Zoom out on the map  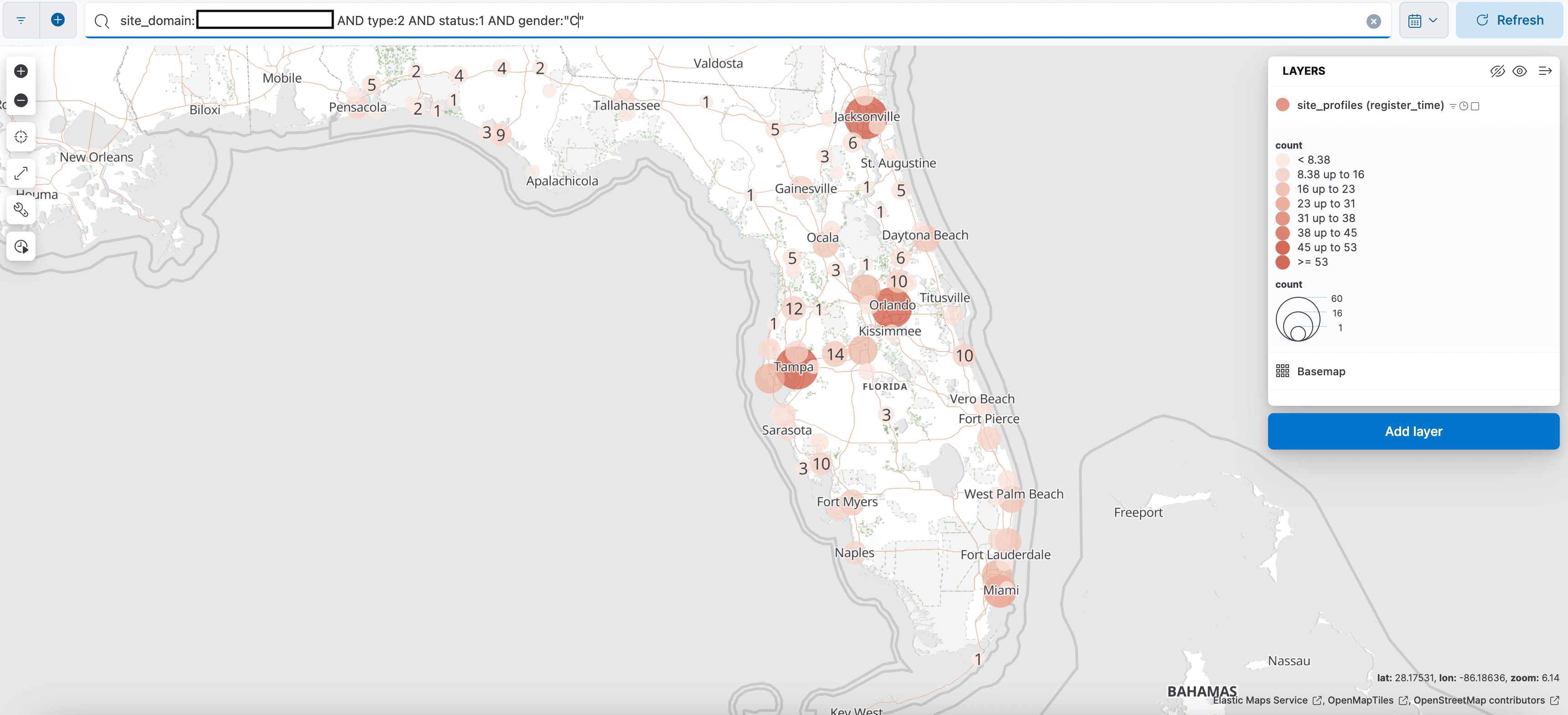pyautogui.click(x=21, y=100)
